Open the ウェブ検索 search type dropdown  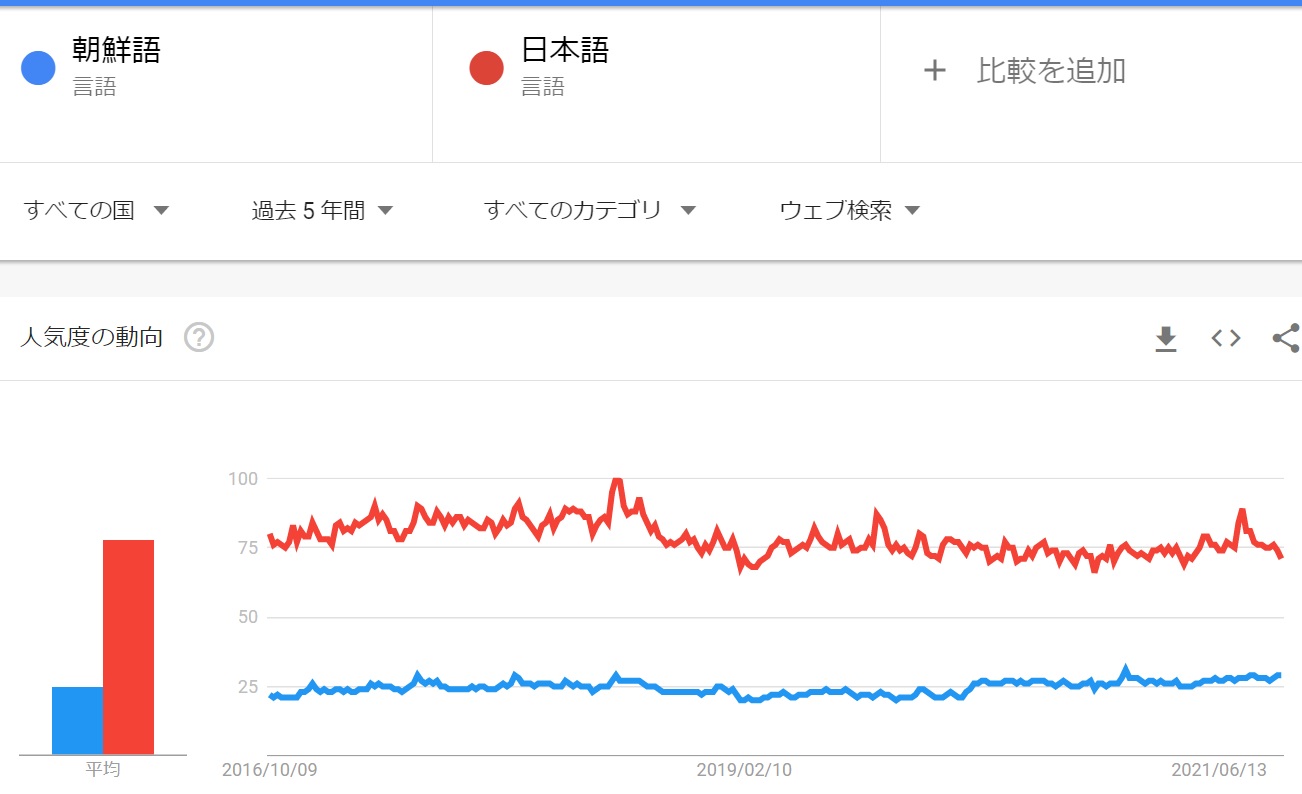point(849,210)
